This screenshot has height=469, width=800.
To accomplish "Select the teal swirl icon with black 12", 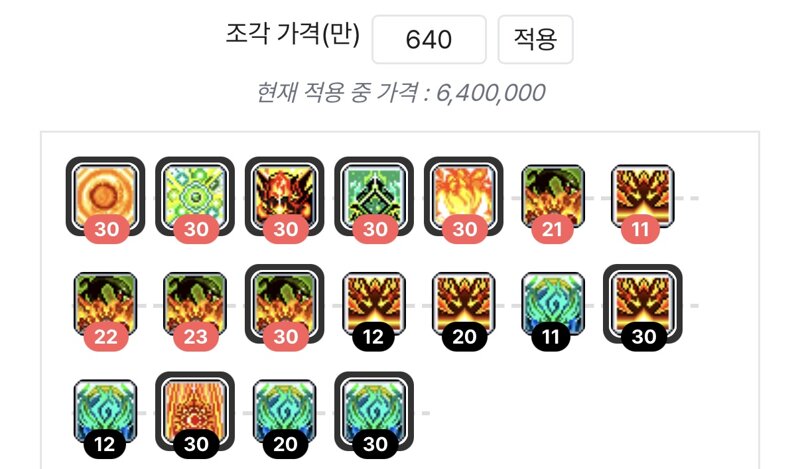I will 105,411.
